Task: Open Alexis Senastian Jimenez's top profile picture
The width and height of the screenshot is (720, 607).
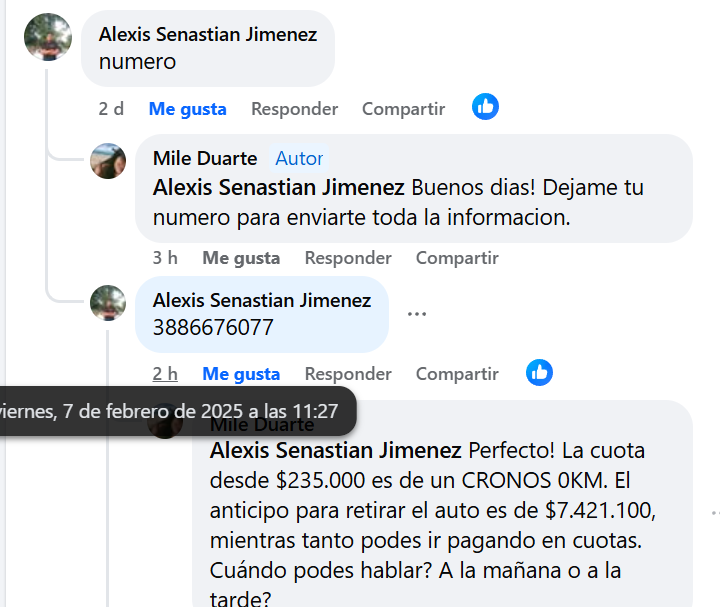Action: (x=47, y=37)
